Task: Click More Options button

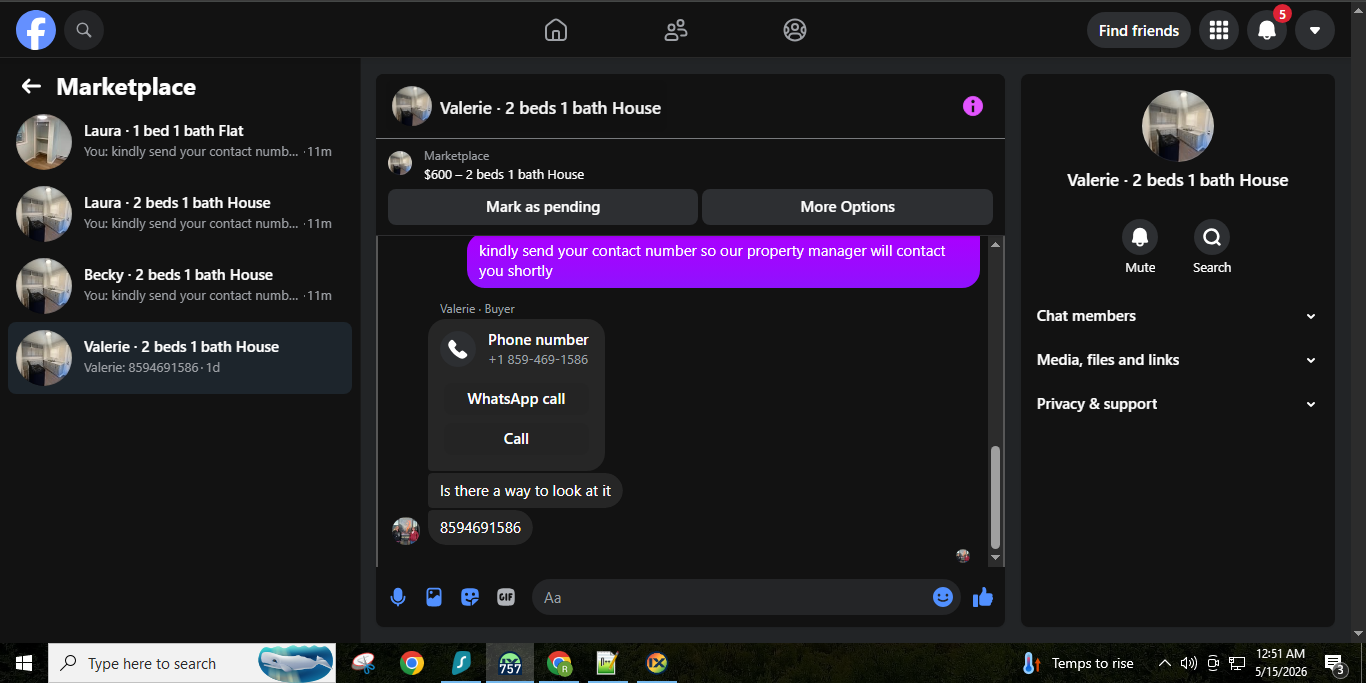Action: point(848,207)
